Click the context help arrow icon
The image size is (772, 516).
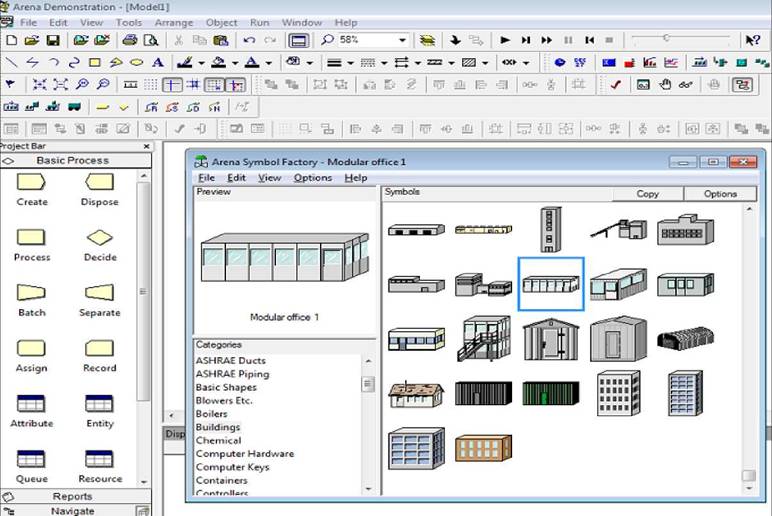click(753, 40)
